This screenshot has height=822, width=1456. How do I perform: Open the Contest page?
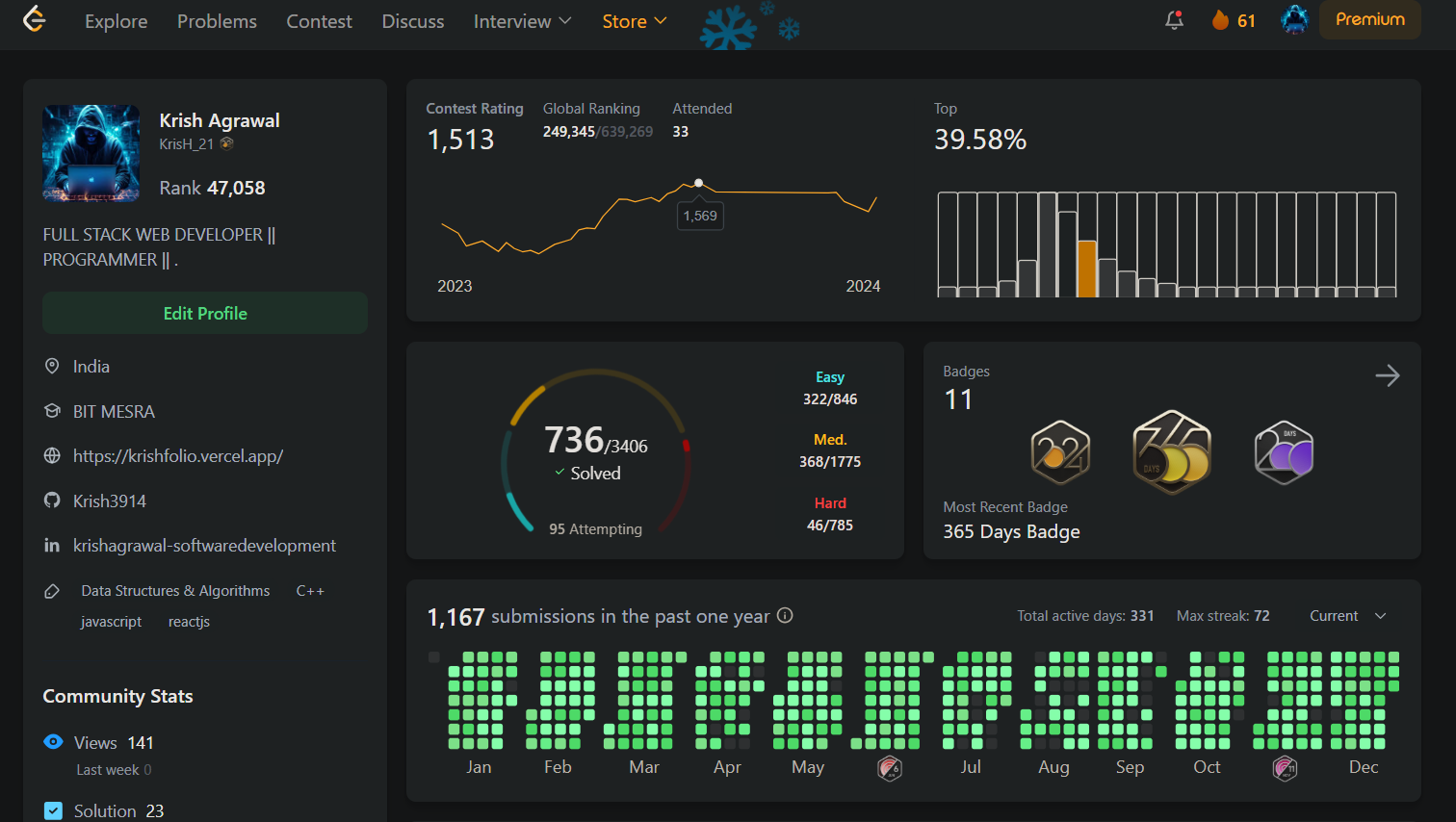319,21
